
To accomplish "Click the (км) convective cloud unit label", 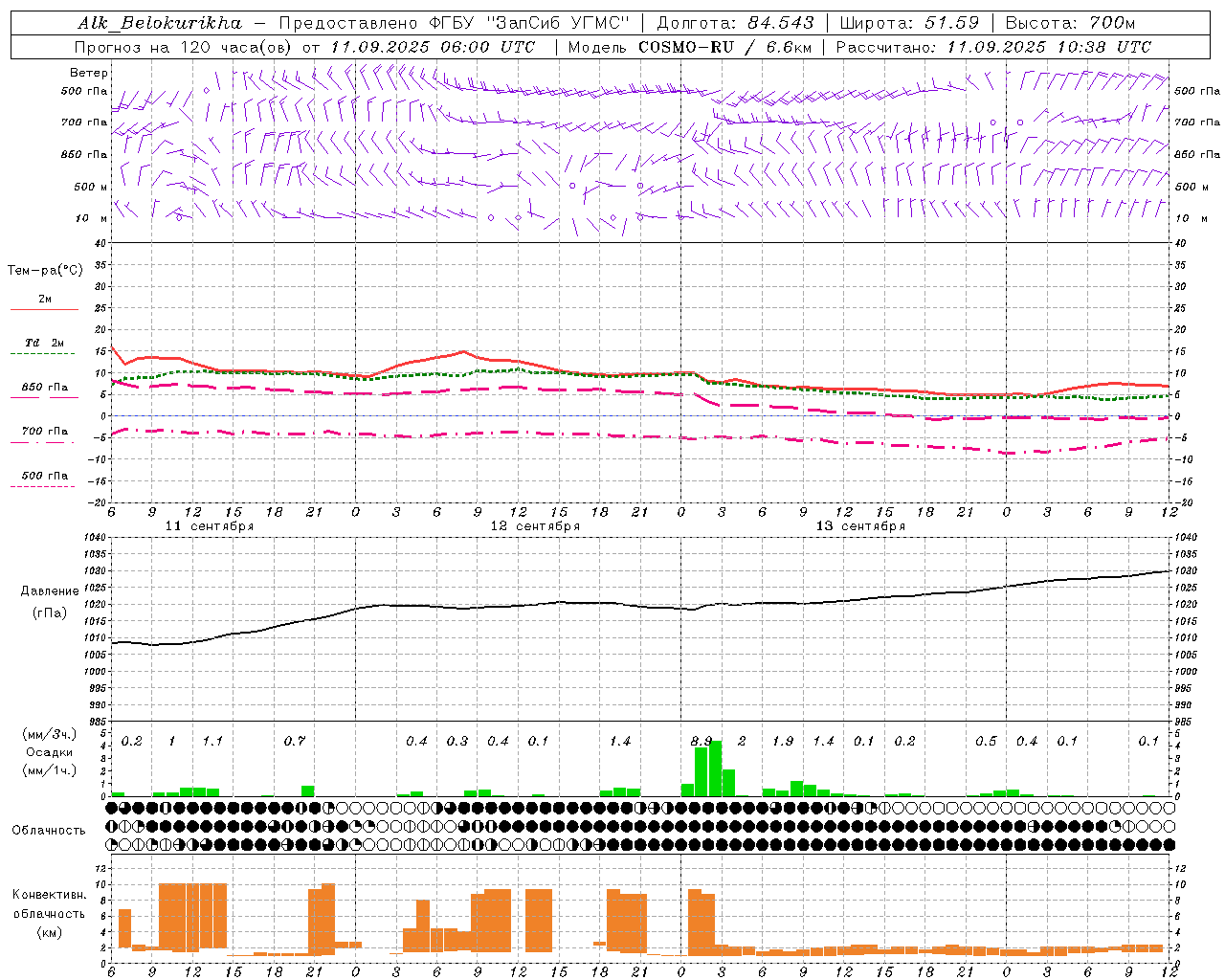I will (50, 932).
